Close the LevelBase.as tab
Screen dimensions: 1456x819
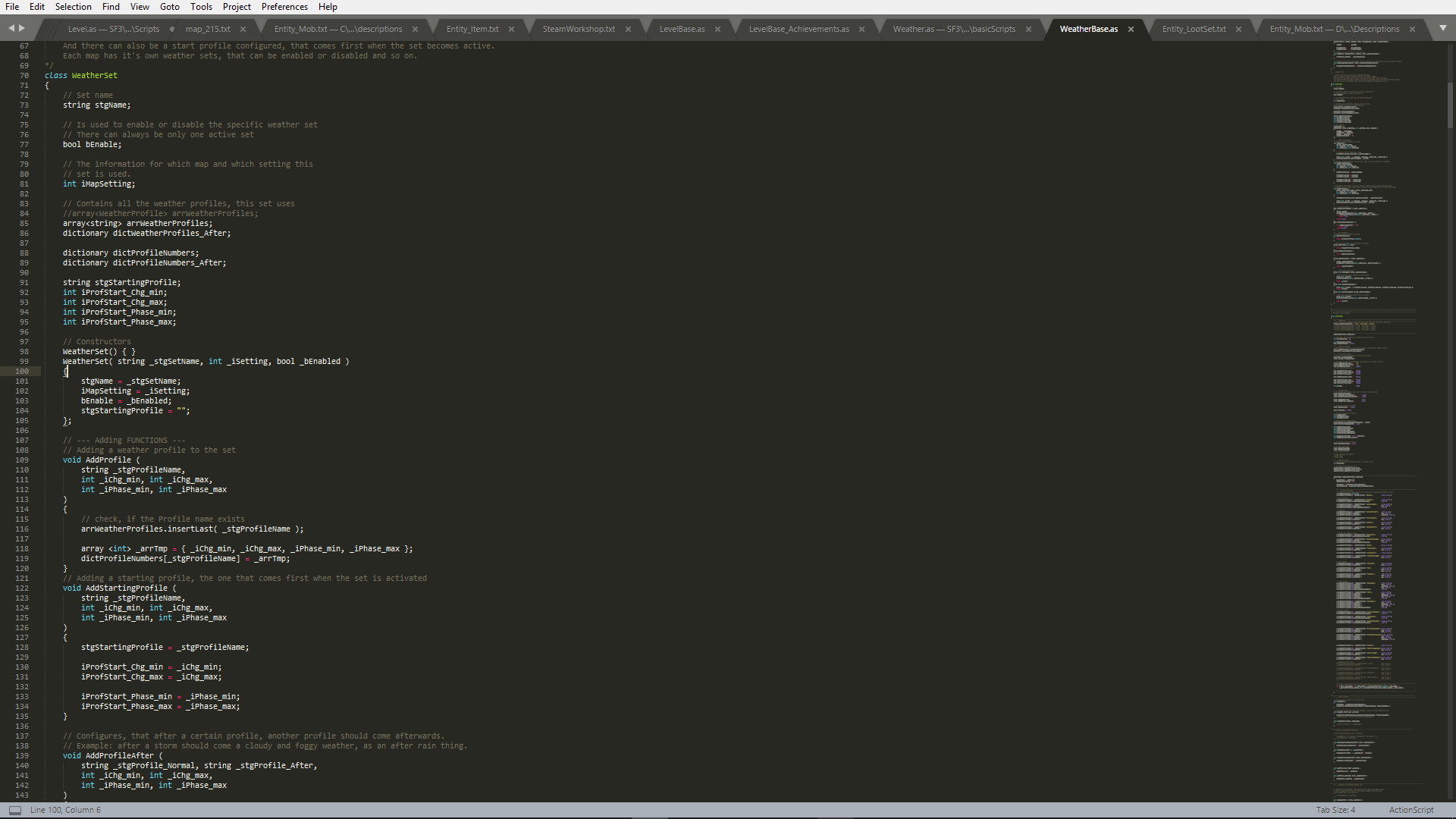tap(717, 29)
